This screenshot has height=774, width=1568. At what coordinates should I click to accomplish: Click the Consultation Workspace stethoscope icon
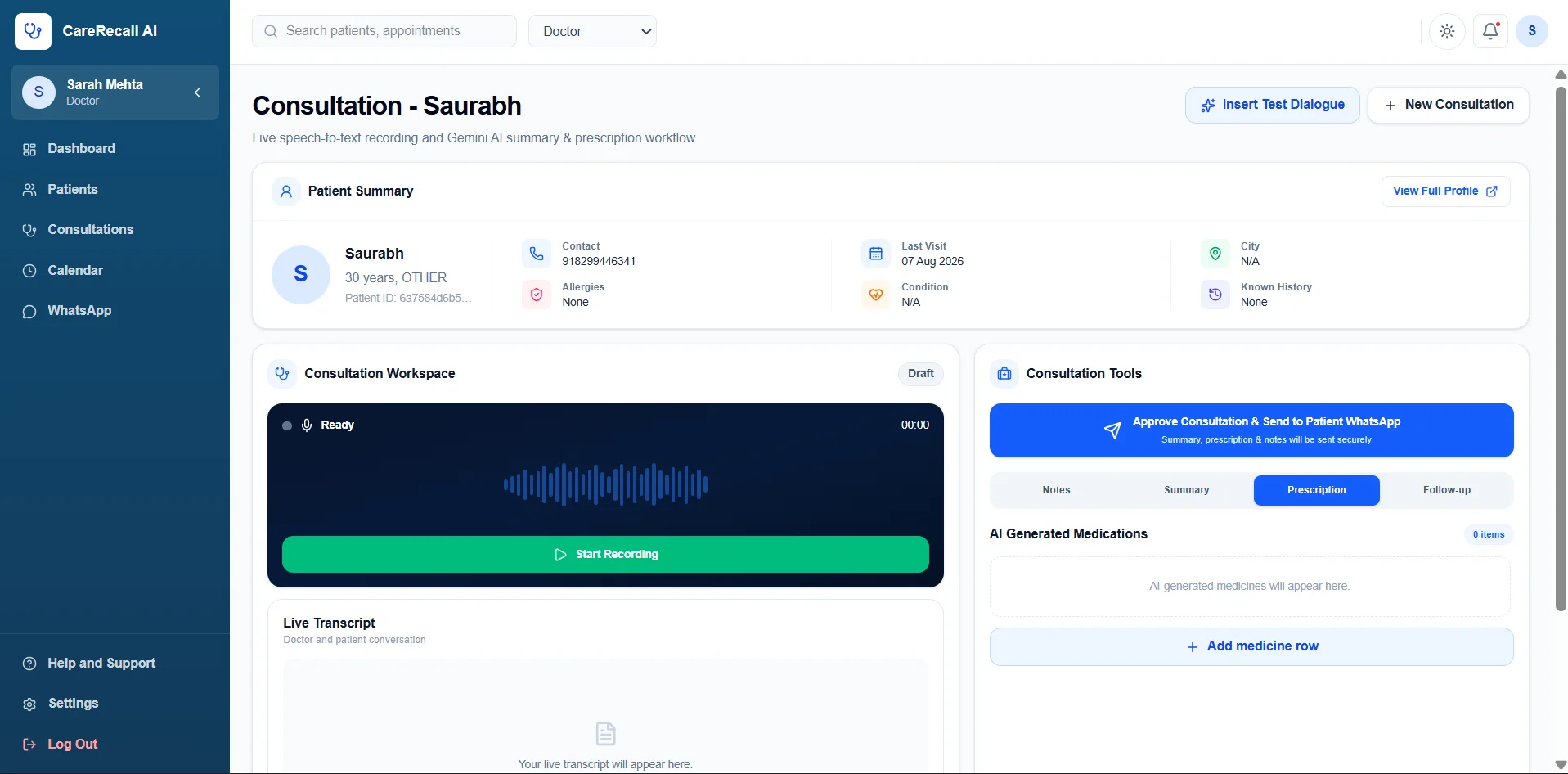(282, 374)
